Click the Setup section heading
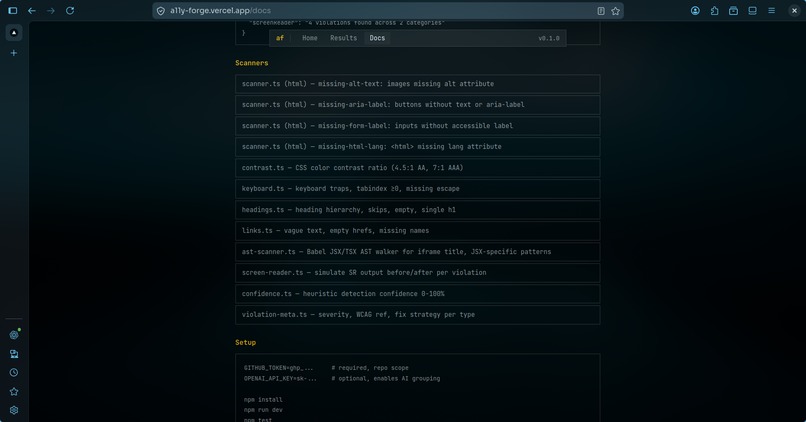Screen dimensions: 806x422 (245, 342)
